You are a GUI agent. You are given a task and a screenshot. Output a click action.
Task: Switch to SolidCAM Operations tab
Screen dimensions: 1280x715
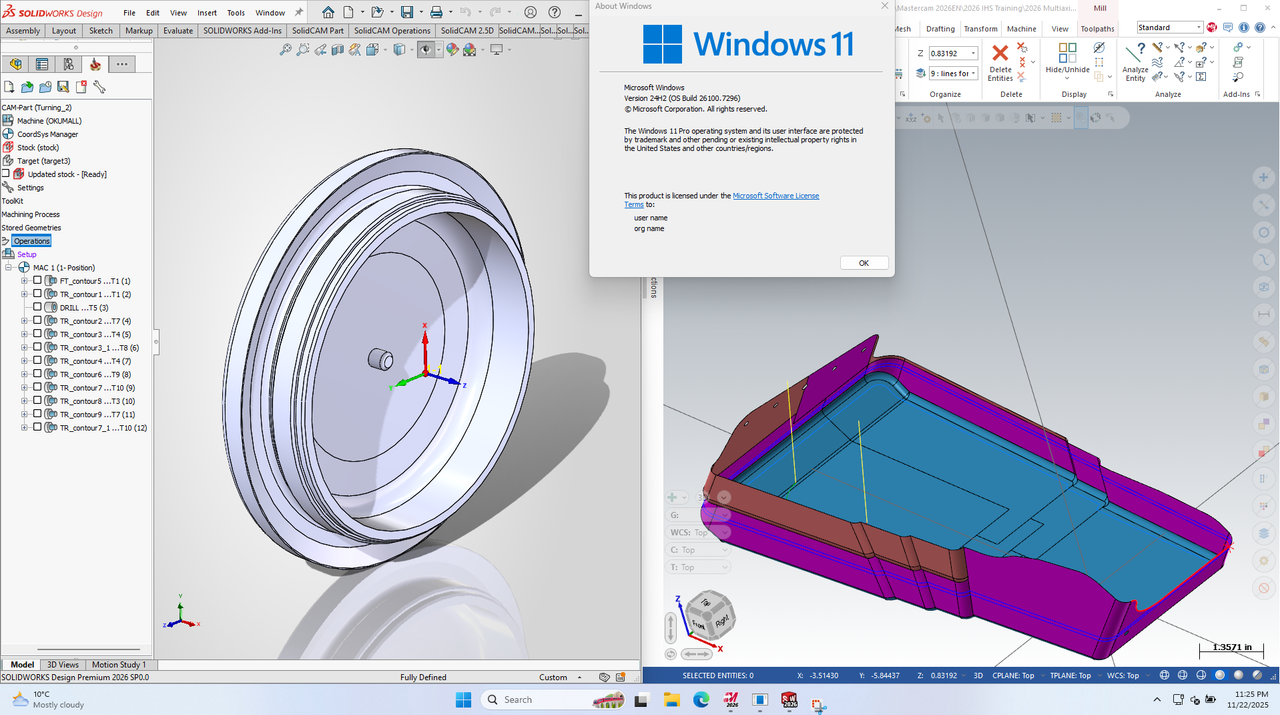[392, 31]
